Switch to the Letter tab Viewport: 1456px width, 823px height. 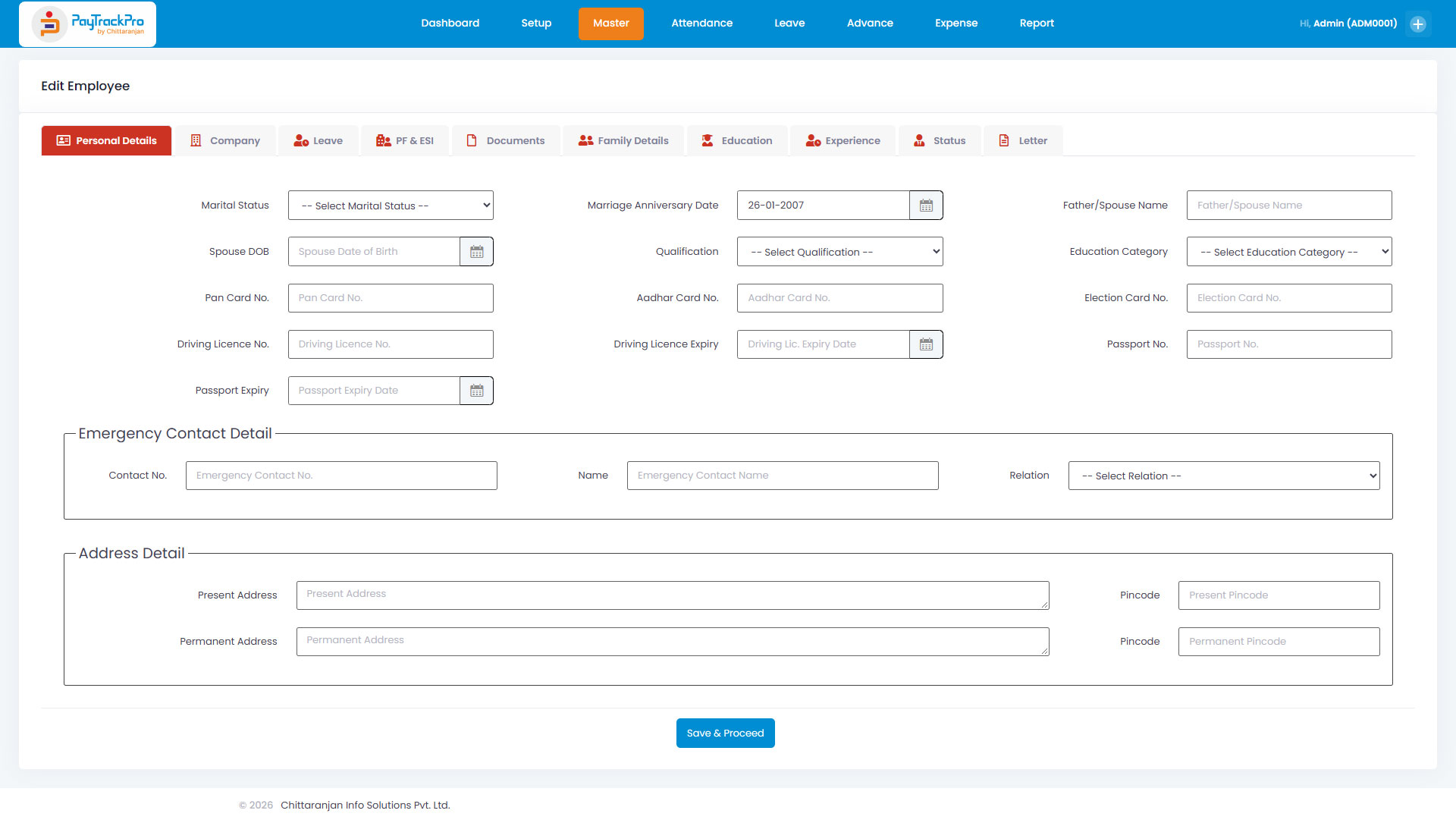1024,141
